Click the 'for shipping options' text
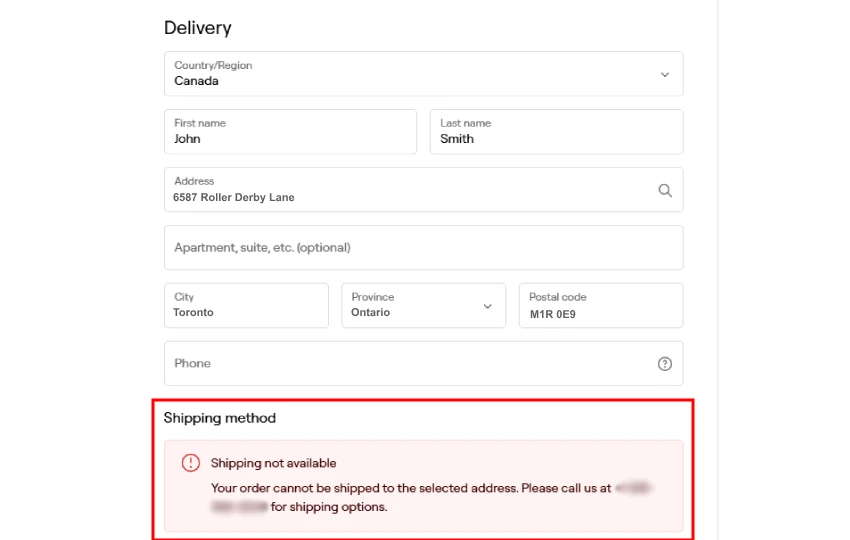The height and width of the screenshot is (540, 850). [329, 507]
